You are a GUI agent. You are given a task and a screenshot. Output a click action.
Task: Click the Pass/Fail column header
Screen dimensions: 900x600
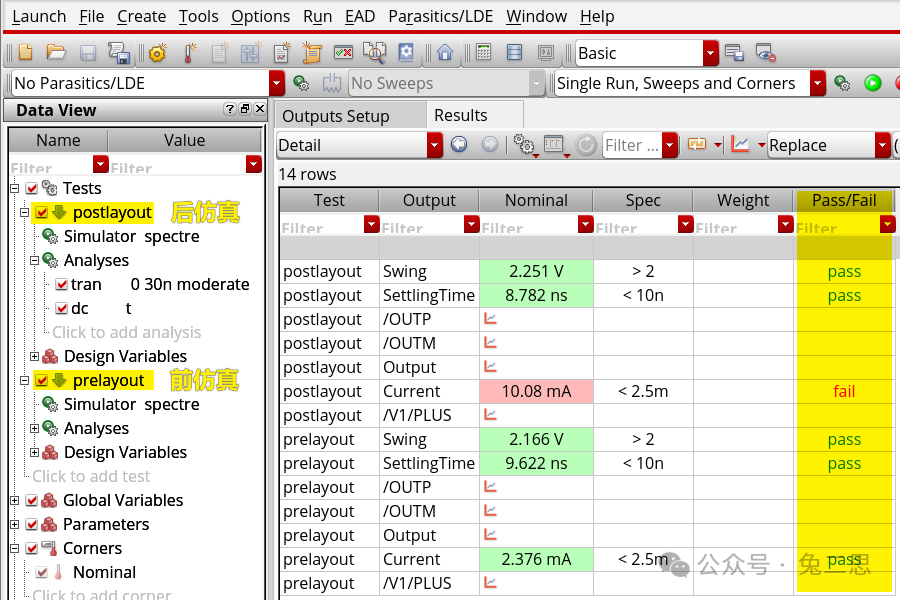(844, 200)
